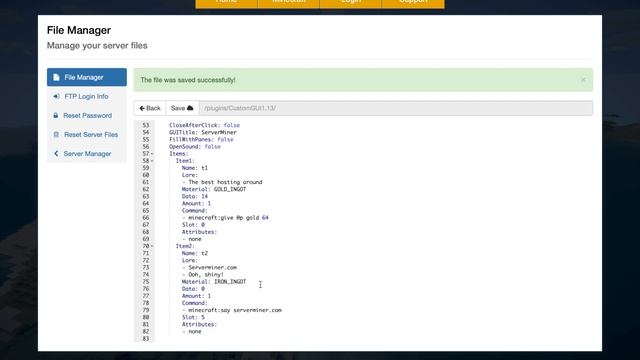Click the Reset Server Files trash icon
This screenshot has width=640, height=360.
click(56, 134)
